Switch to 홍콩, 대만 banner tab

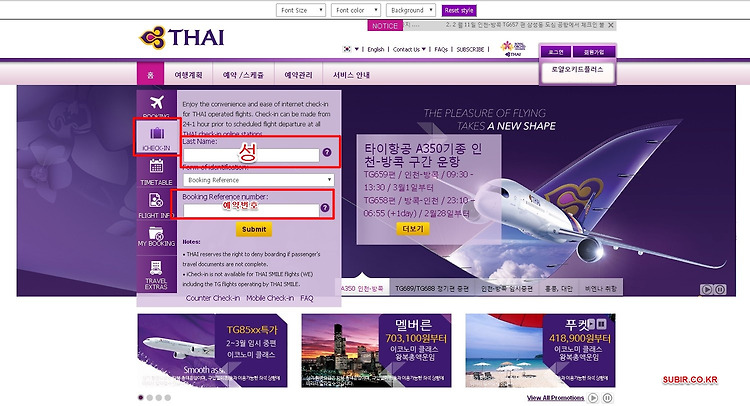(559, 288)
